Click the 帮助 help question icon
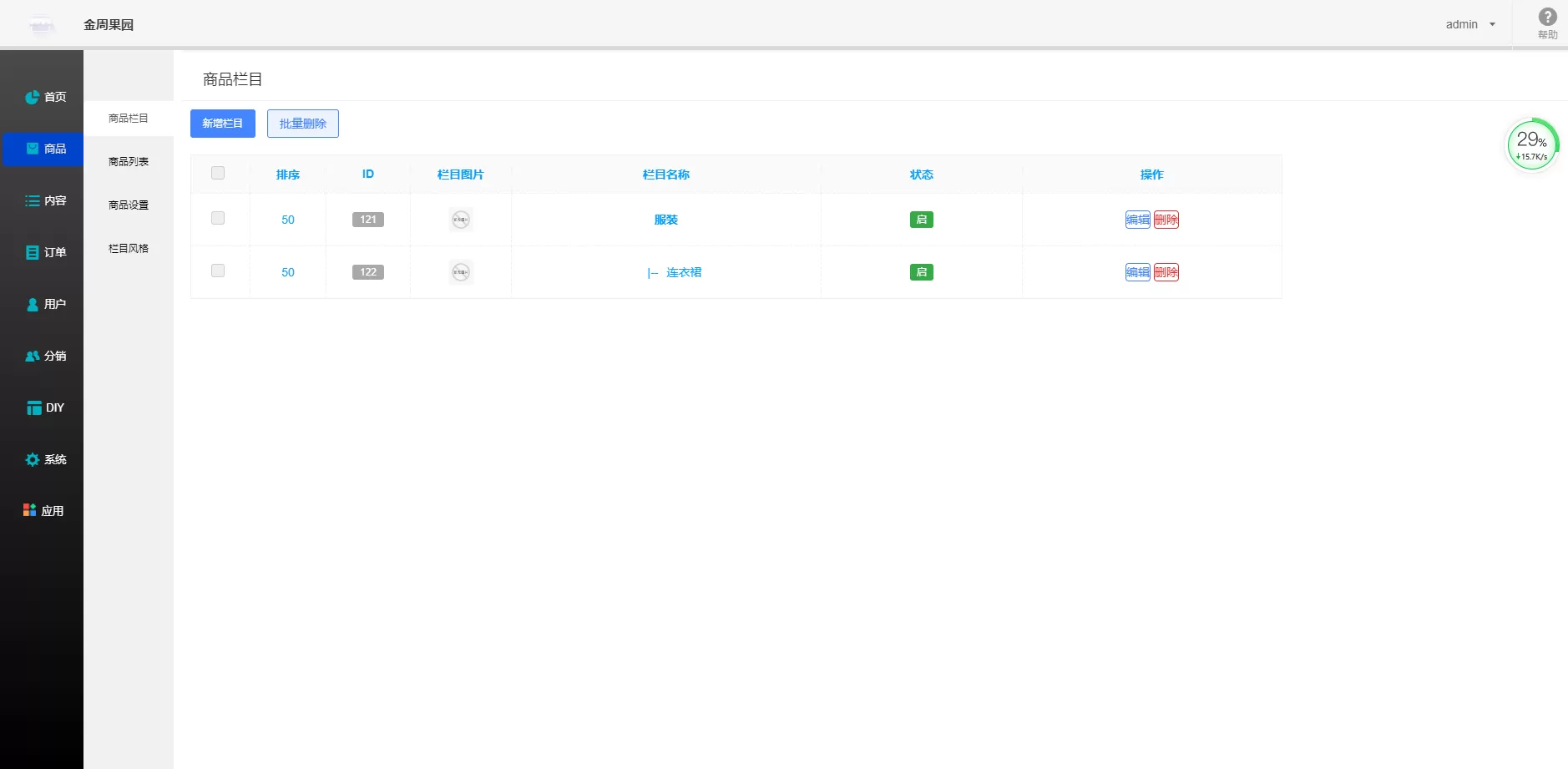 pos(1547,18)
